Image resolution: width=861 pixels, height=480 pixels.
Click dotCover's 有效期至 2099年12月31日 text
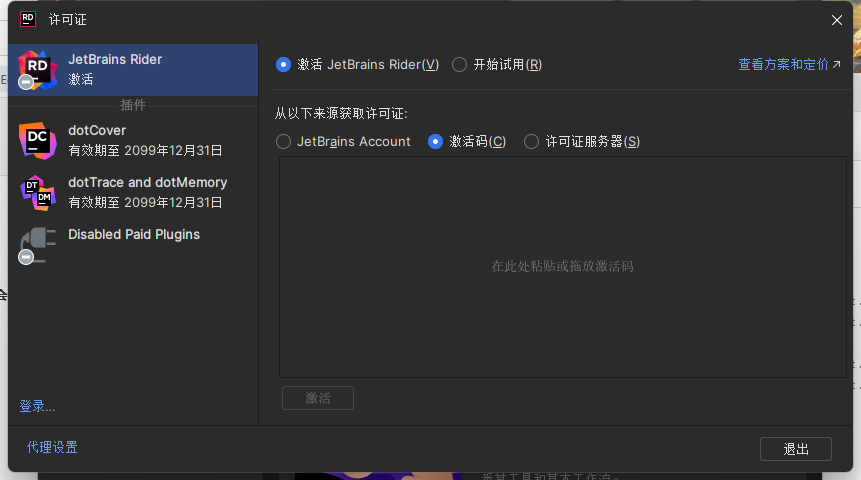pyautogui.click(x=145, y=150)
